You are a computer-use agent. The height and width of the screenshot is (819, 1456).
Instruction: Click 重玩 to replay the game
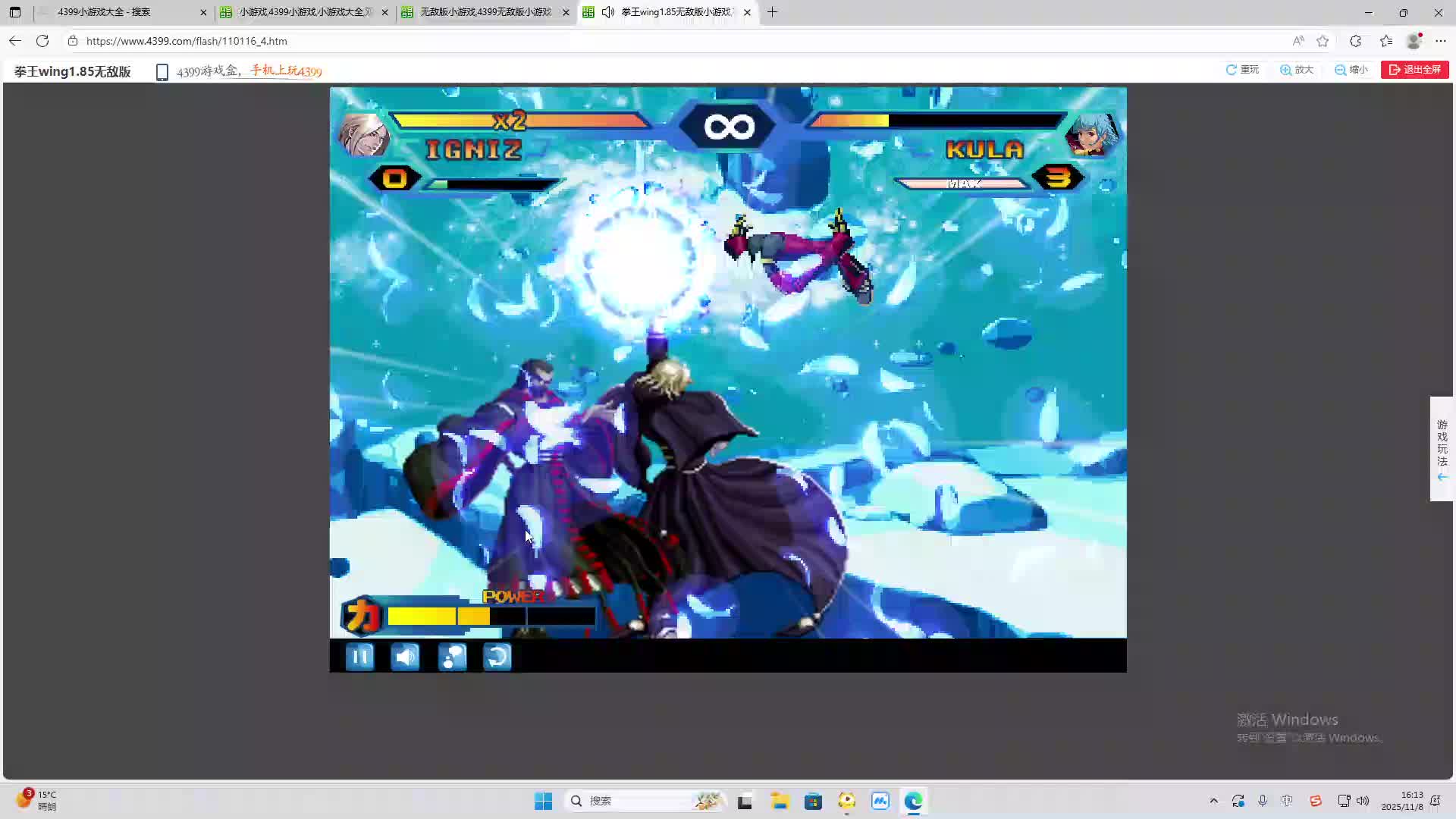click(x=1242, y=70)
